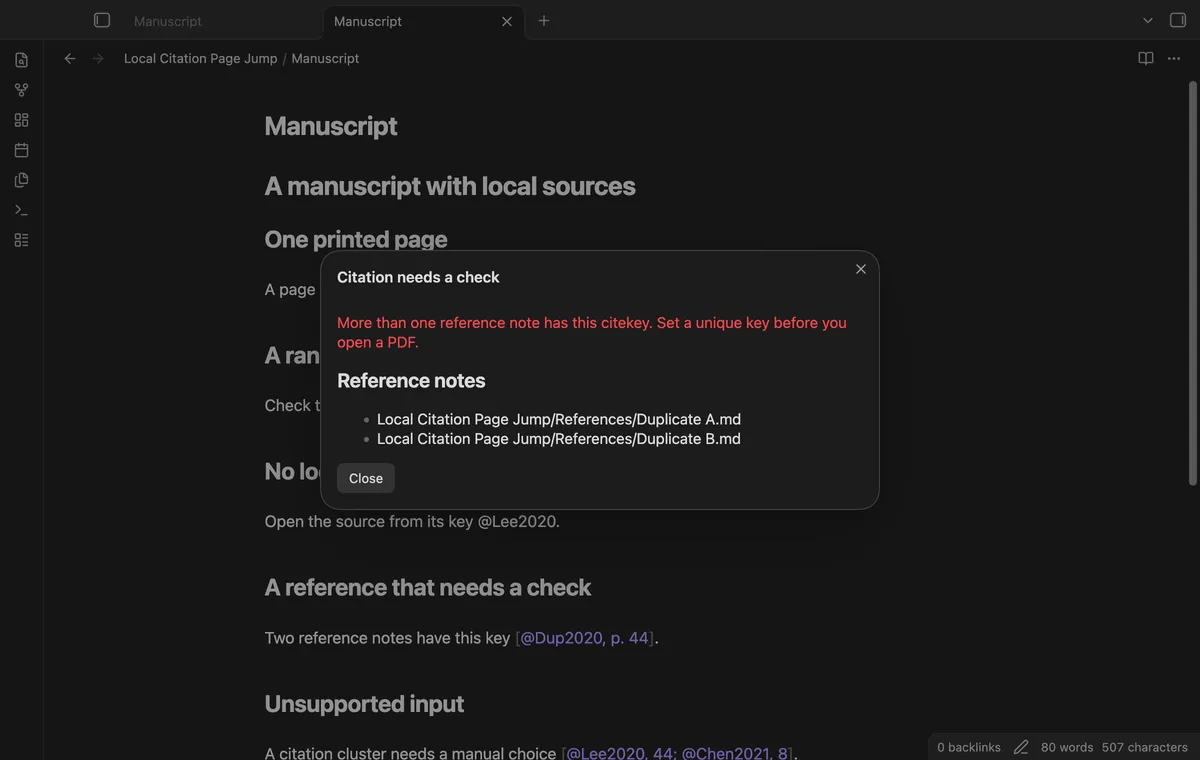Screen dimensions: 1200x760
Task: Click the Reference notes heading
Action: coord(411,380)
